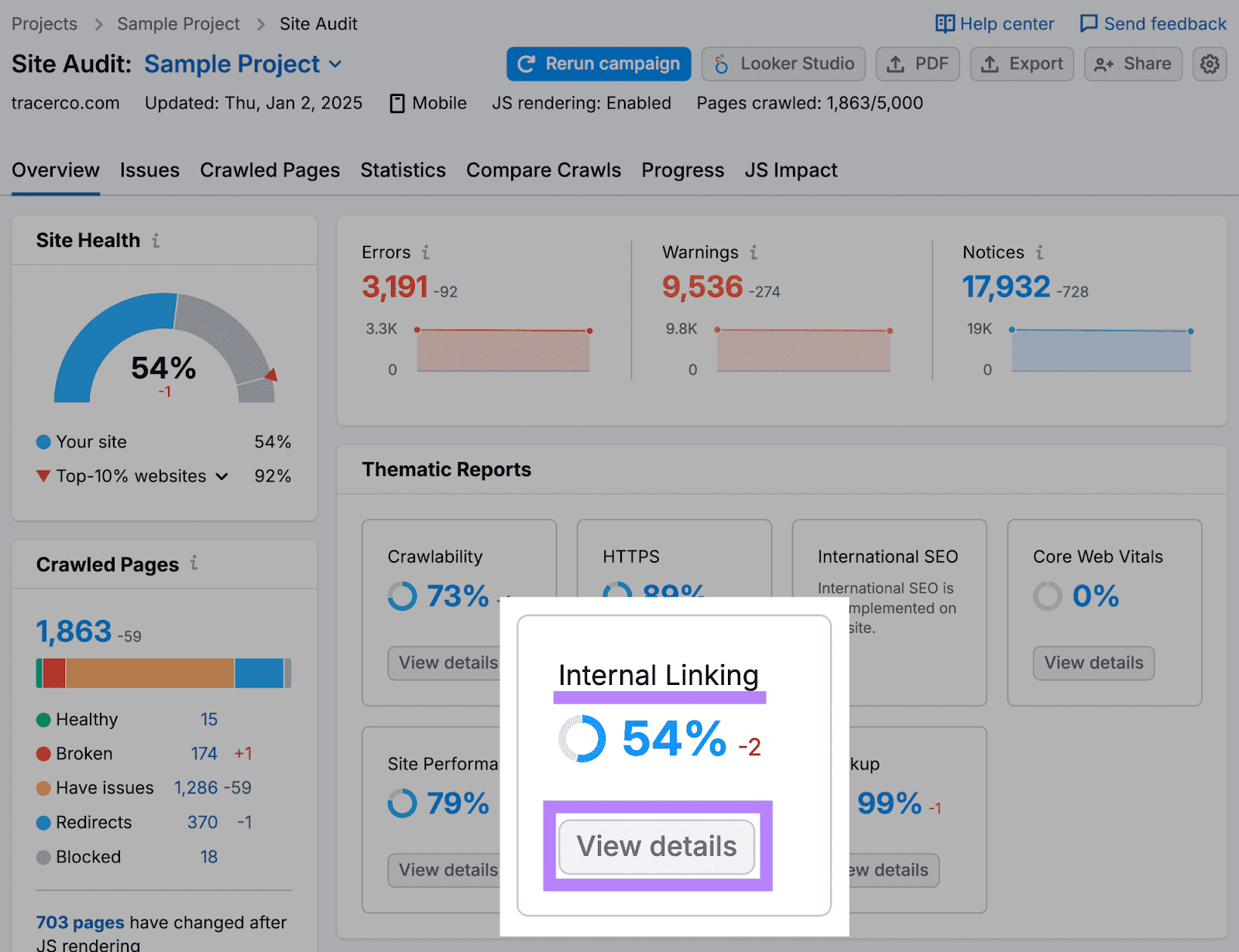Expand the Sample Project dropdown
Image resolution: width=1239 pixels, height=952 pixels.
click(335, 64)
